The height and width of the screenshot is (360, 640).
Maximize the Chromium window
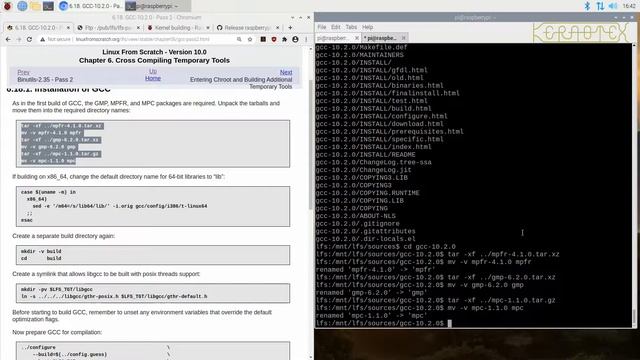point(300,18)
